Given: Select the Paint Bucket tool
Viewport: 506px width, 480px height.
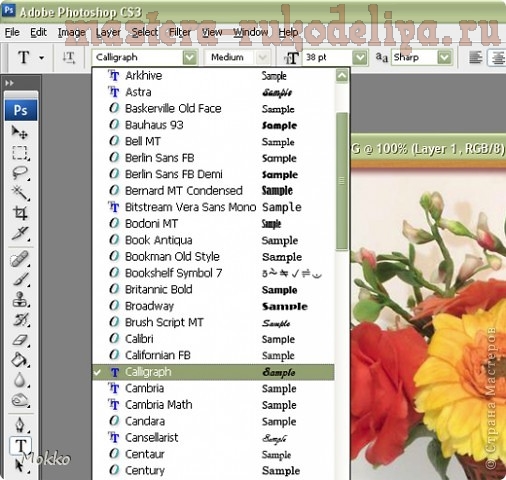Looking at the screenshot, I should (20, 360).
